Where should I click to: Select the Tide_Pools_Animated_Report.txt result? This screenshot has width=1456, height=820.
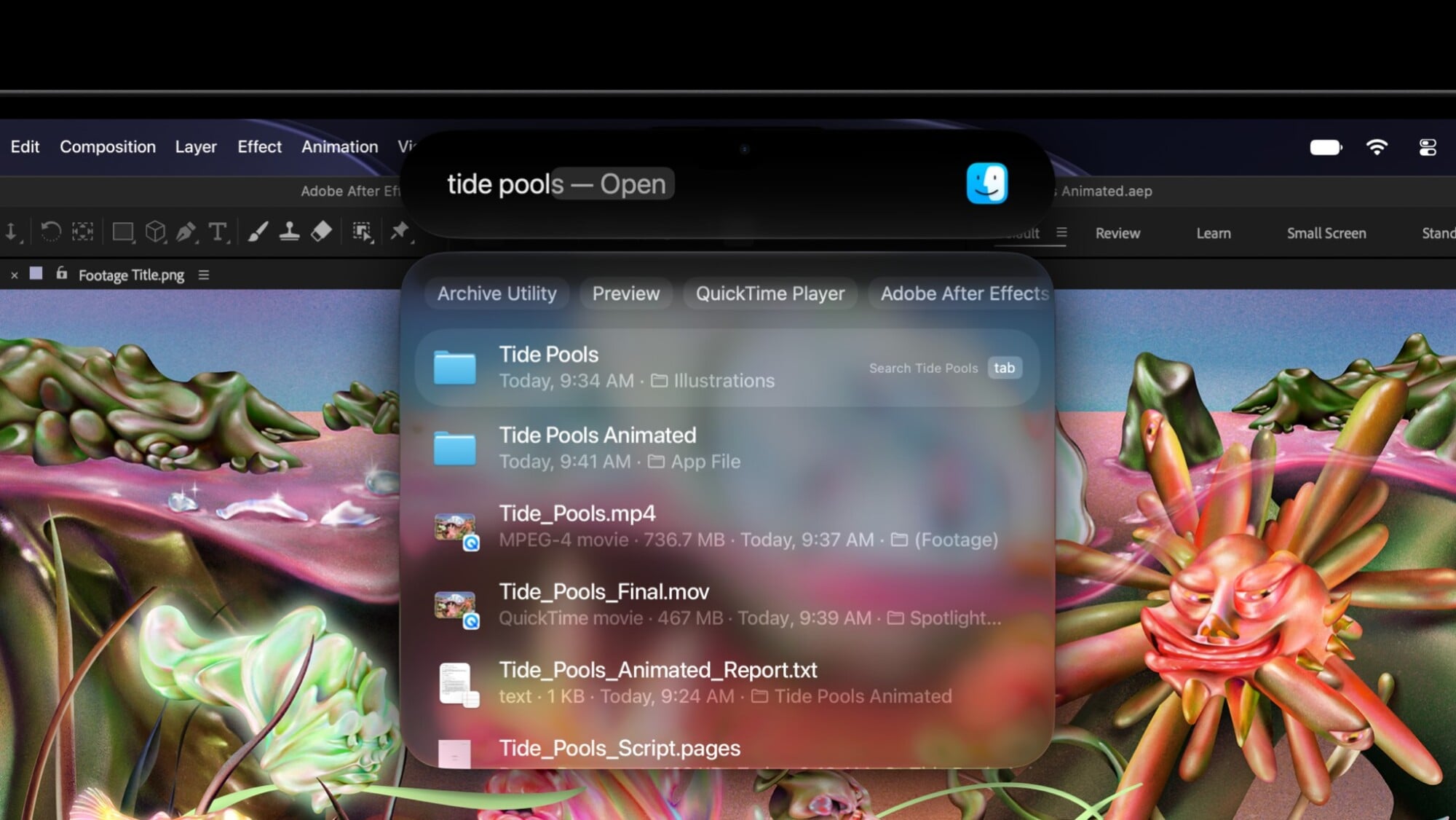(727, 682)
